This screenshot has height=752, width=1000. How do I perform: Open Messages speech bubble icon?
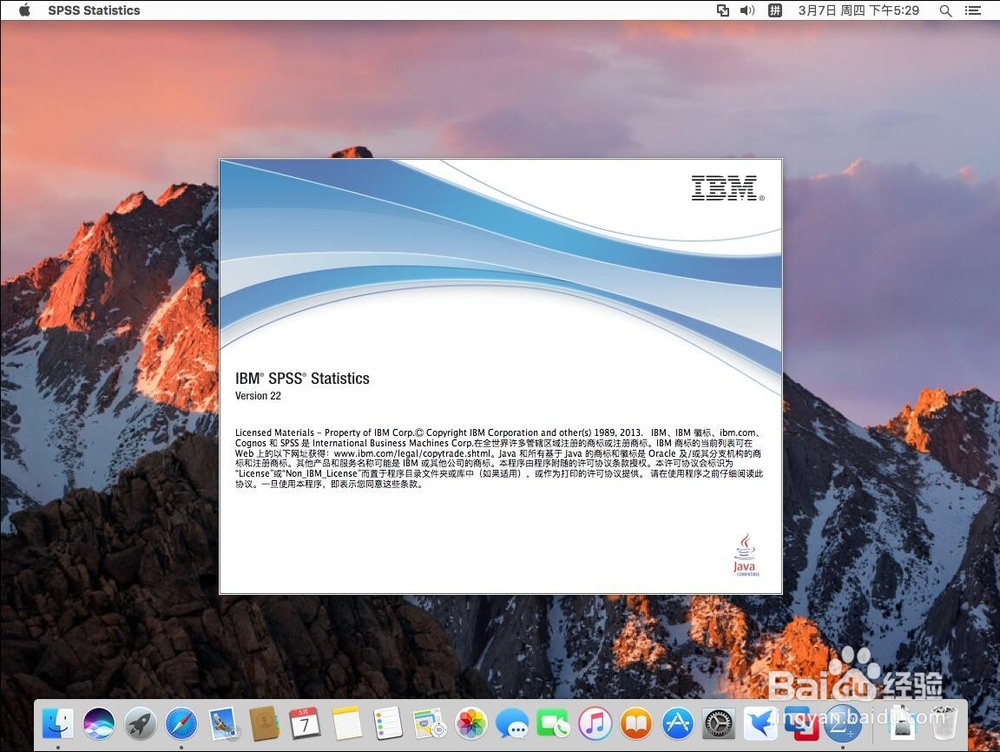[x=512, y=724]
